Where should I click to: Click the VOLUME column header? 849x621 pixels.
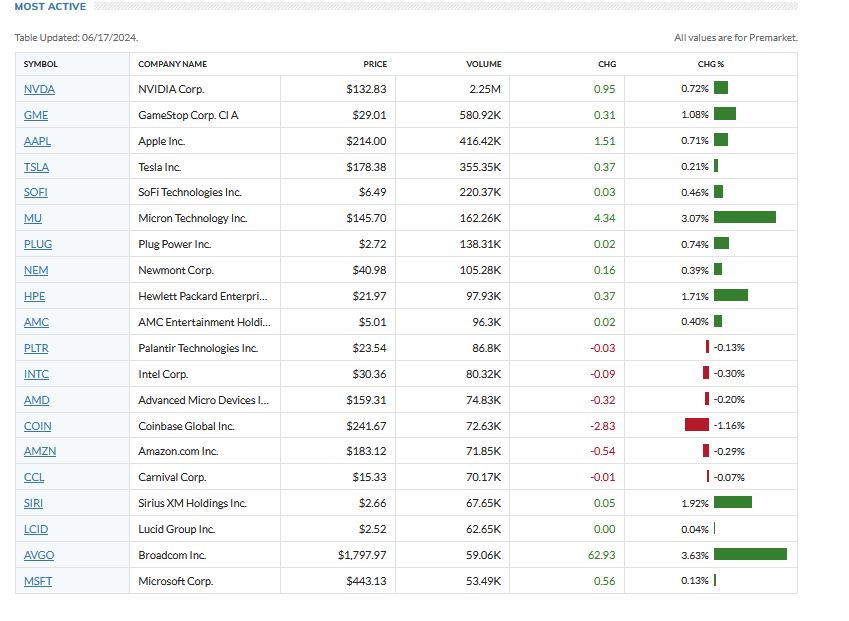[x=483, y=64]
